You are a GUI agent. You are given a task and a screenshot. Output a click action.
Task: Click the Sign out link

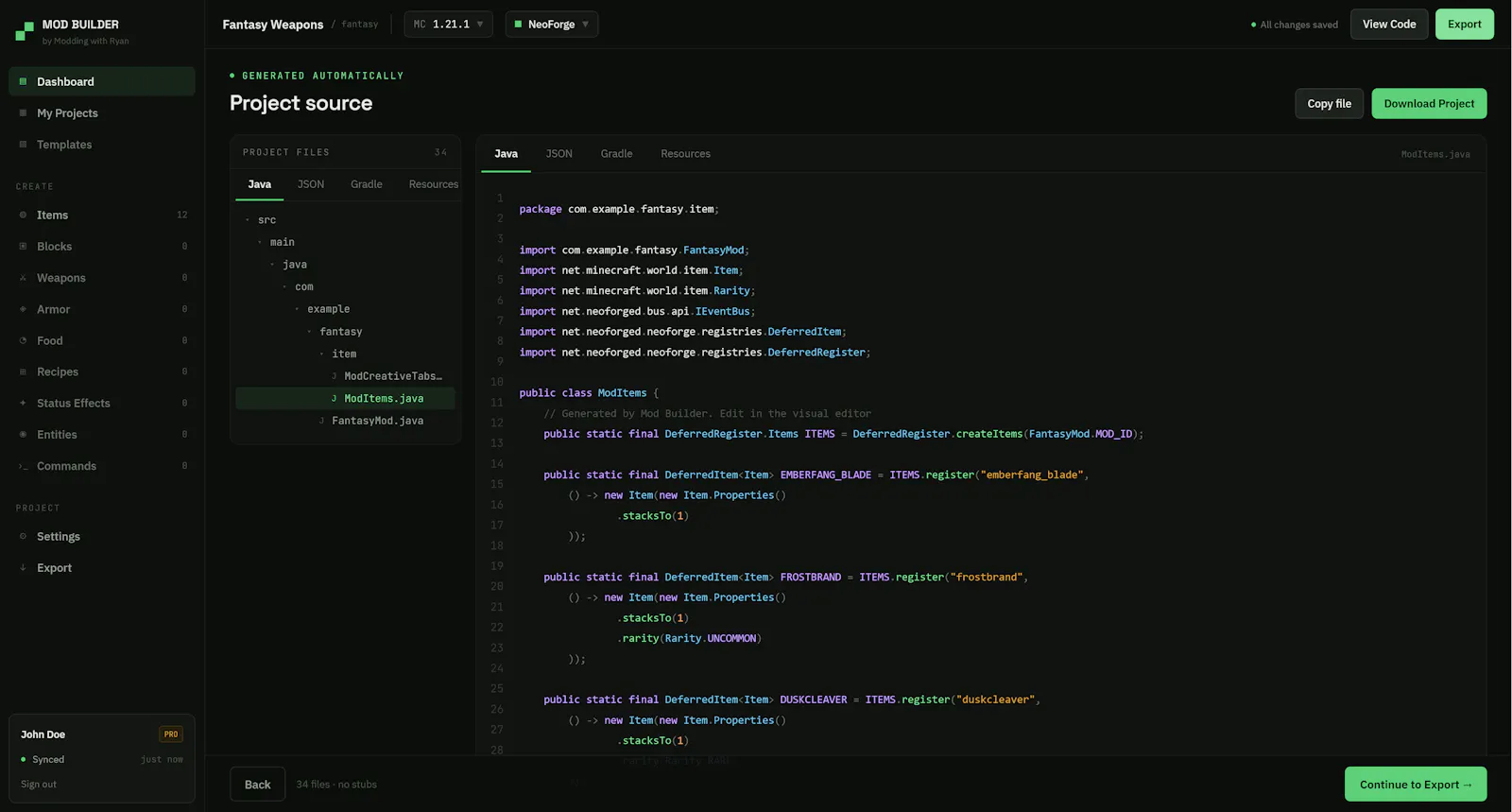[39, 785]
